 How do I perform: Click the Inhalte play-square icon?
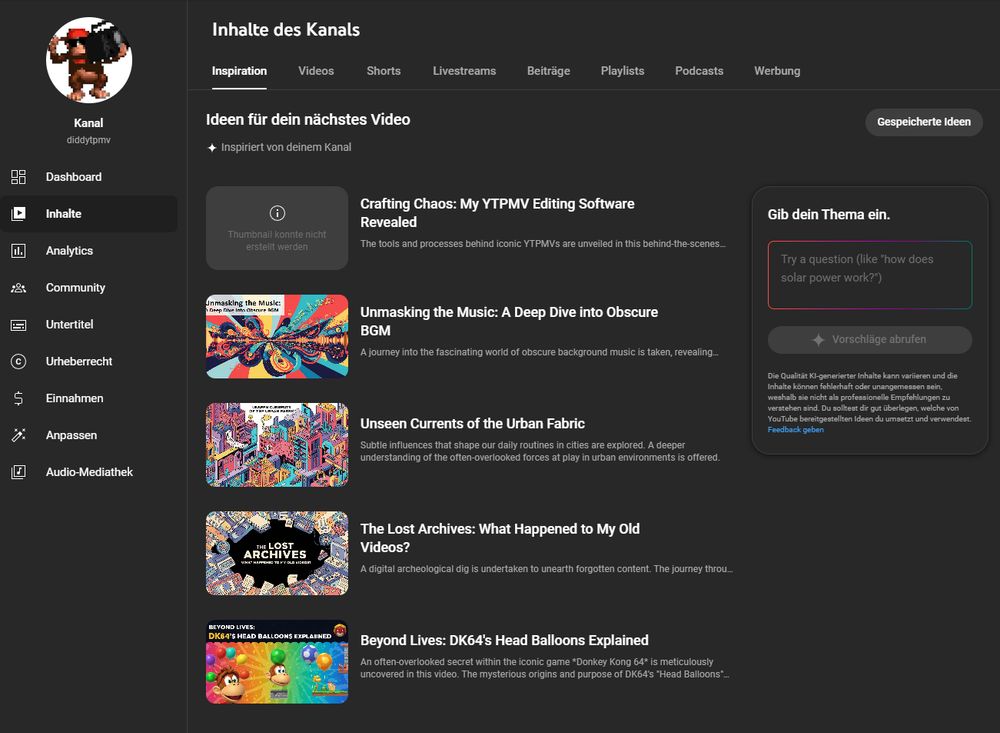(x=18, y=214)
